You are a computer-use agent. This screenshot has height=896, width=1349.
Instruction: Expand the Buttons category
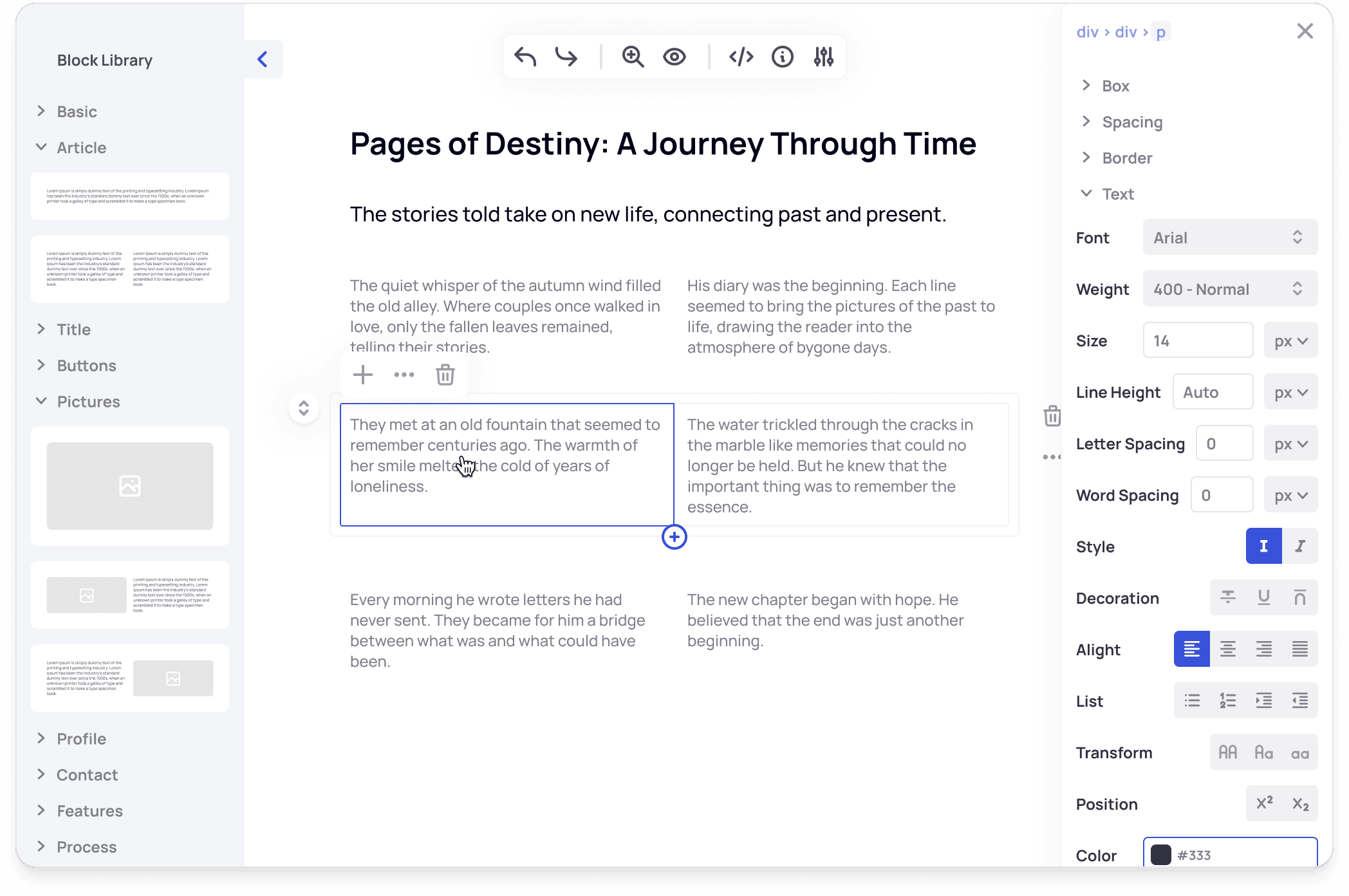tap(77, 366)
